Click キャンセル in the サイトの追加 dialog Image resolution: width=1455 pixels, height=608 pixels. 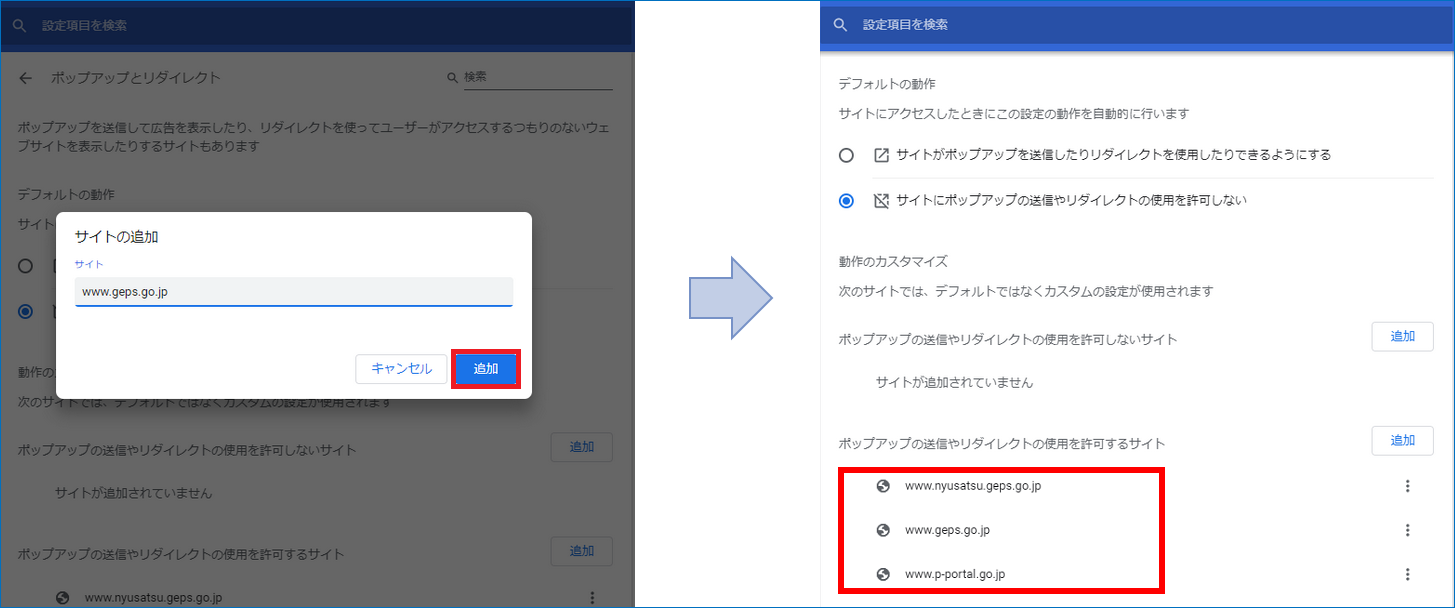[401, 369]
